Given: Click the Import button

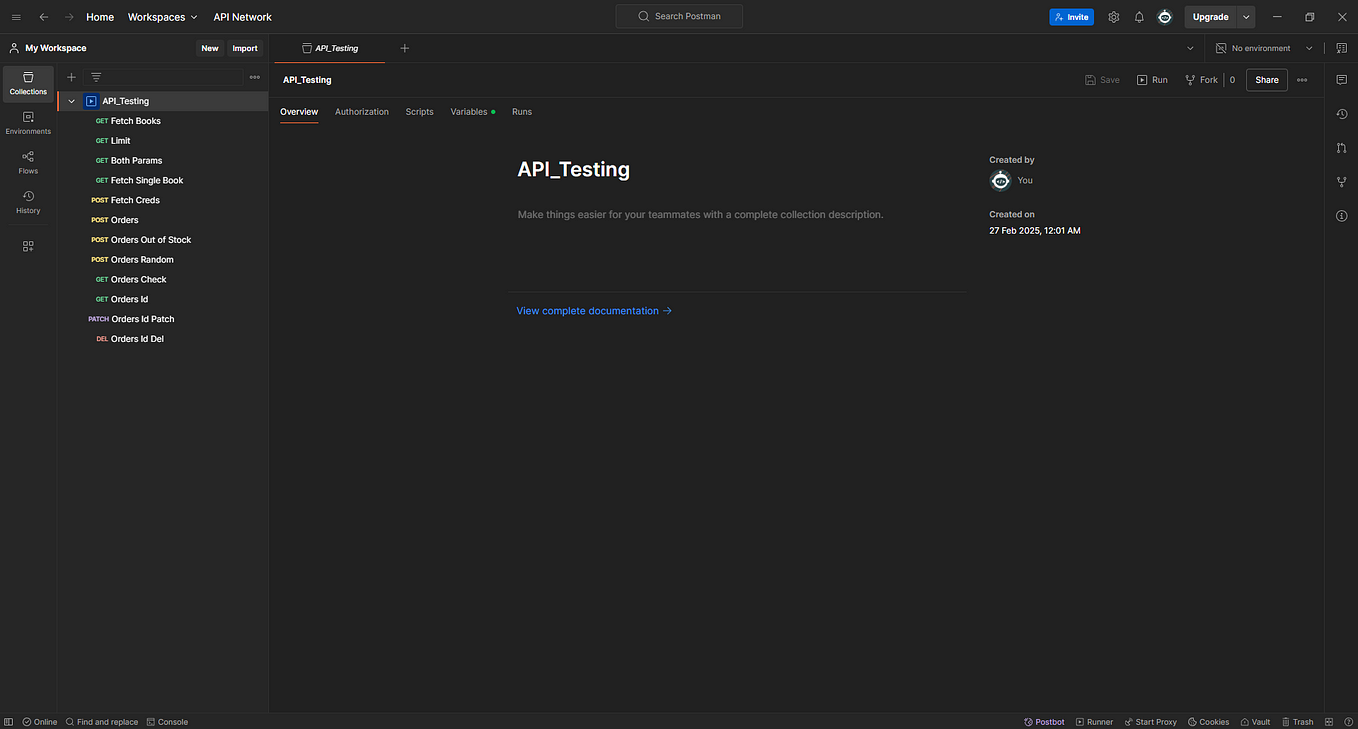Looking at the screenshot, I should pyautogui.click(x=245, y=48).
